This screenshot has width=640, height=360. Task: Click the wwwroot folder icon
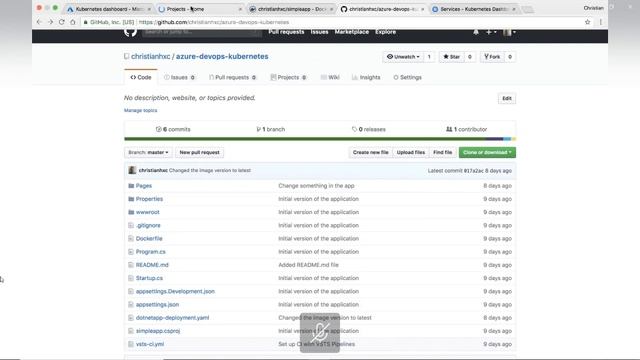(131, 212)
